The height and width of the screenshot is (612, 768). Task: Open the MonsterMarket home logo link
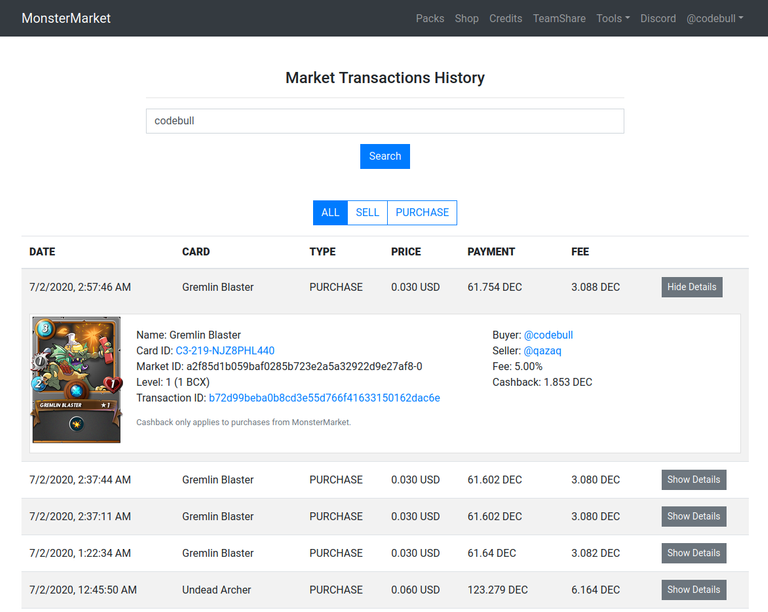(x=66, y=18)
